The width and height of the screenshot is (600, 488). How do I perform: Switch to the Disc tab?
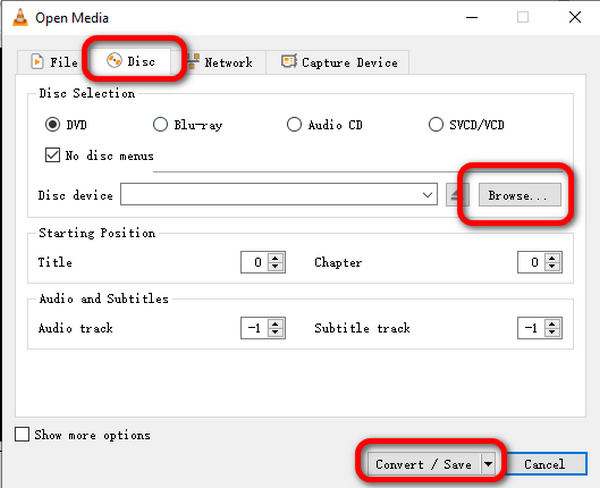point(130,61)
